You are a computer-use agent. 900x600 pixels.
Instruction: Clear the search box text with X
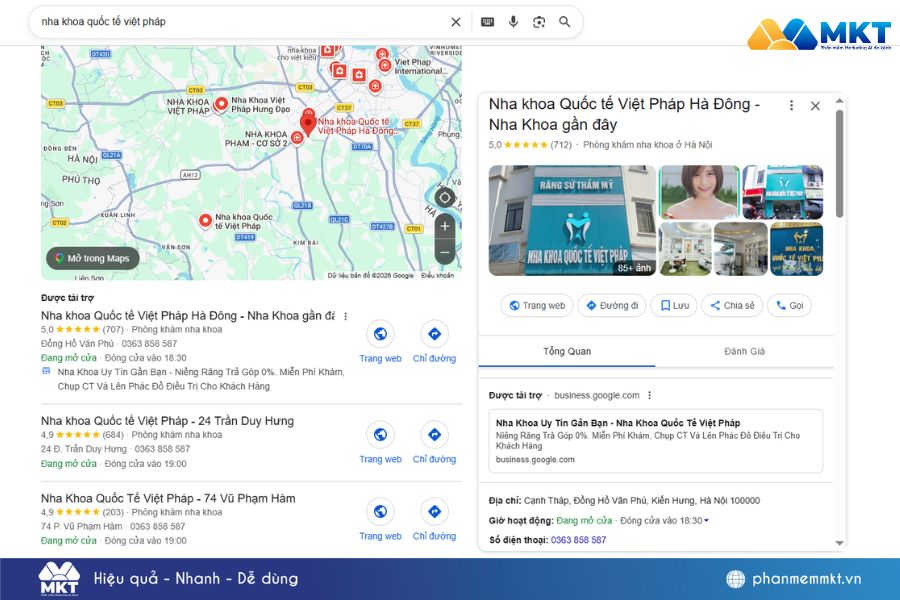(456, 22)
